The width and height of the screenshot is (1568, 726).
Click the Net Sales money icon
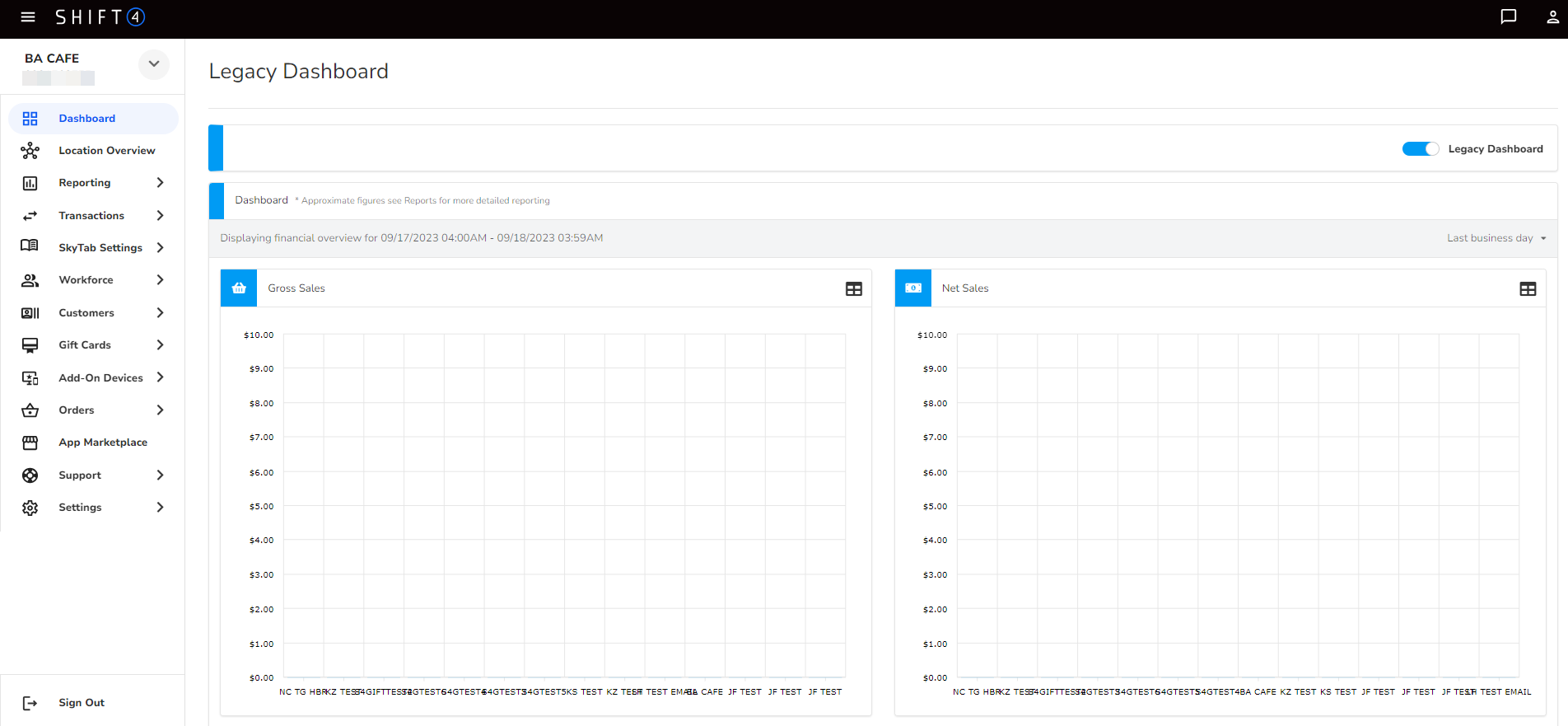point(912,288)
